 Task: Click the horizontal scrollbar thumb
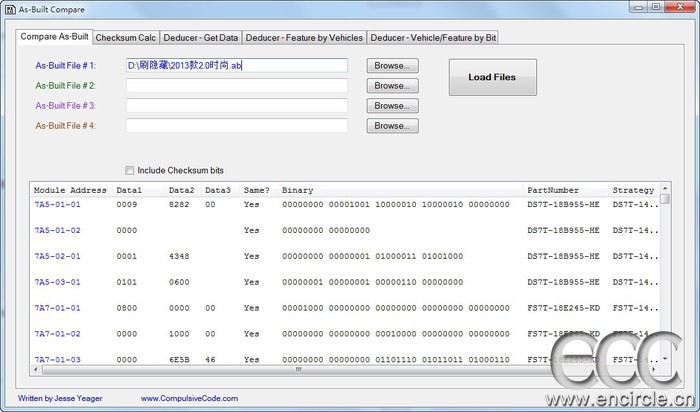(x=298, y=370)
